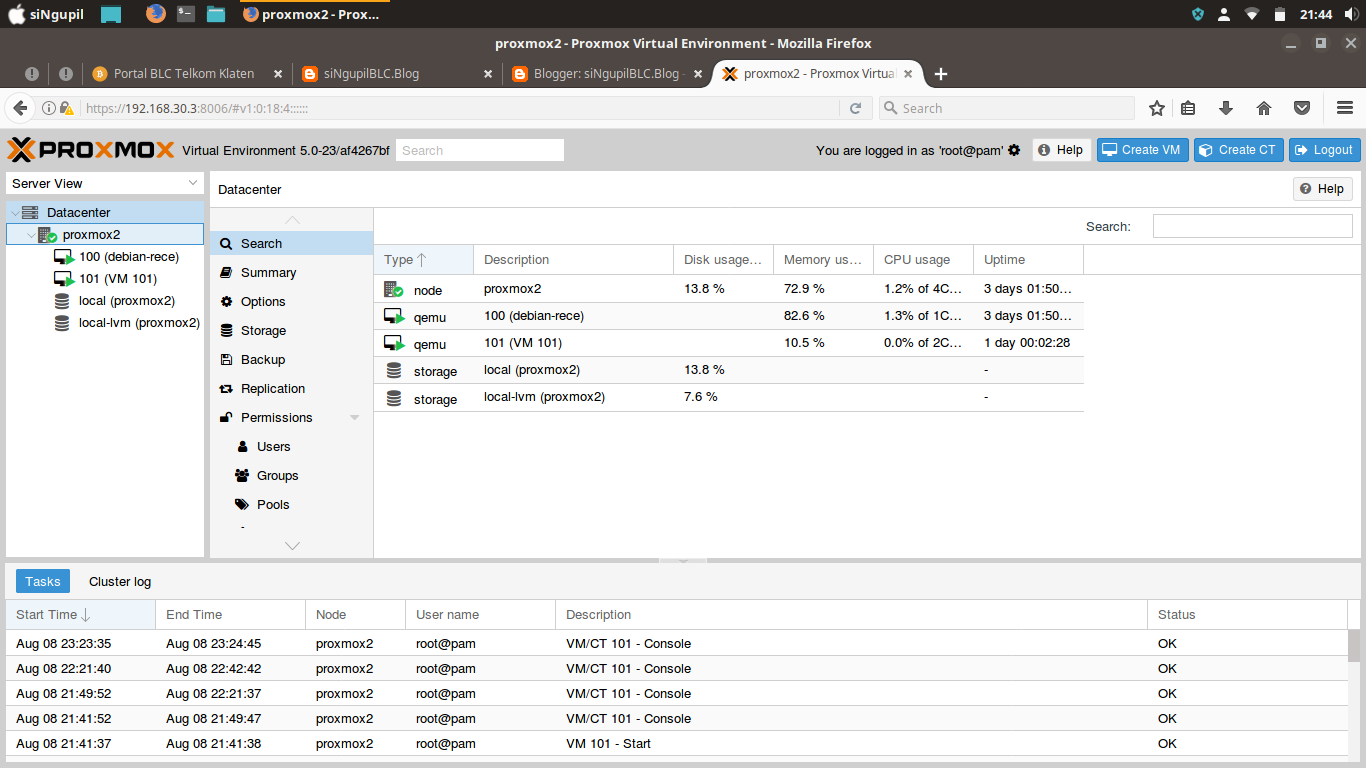
Task: Launch Firefox from the top panel icon
Action: click(x=155, y=14)
